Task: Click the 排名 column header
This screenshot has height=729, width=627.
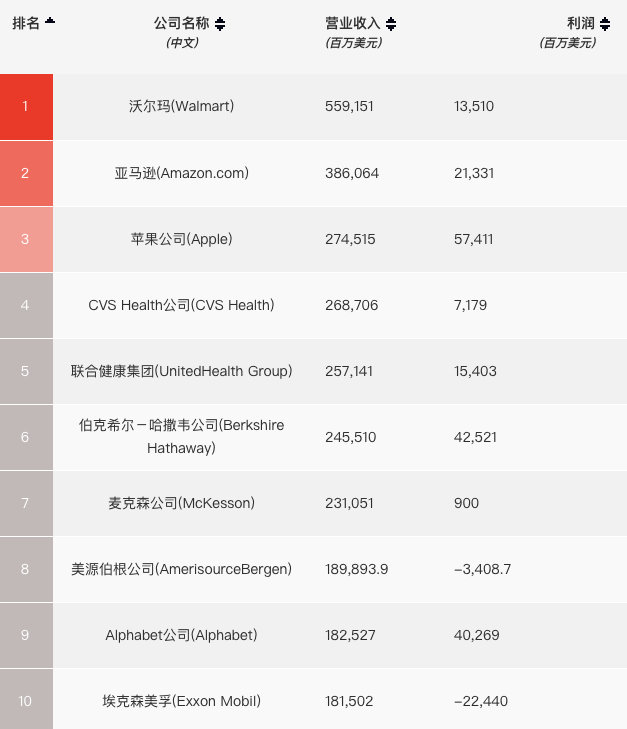Action: tap(26, 23)
